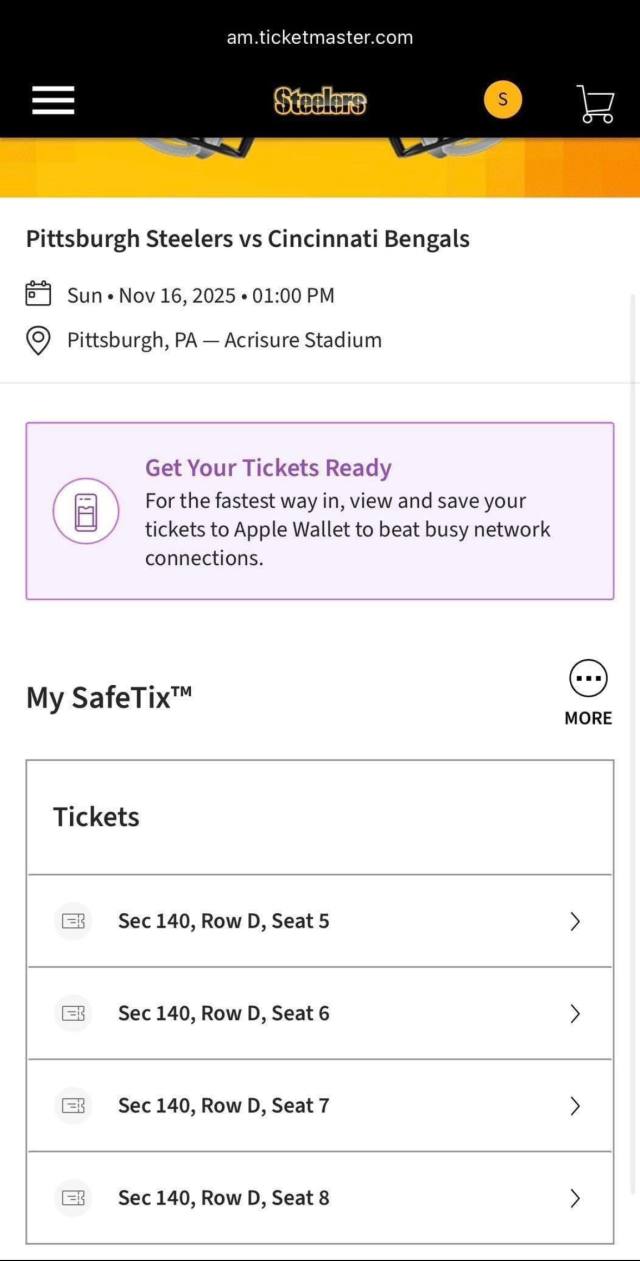Tap the calendar icon beside event date

tap(38, 294)
